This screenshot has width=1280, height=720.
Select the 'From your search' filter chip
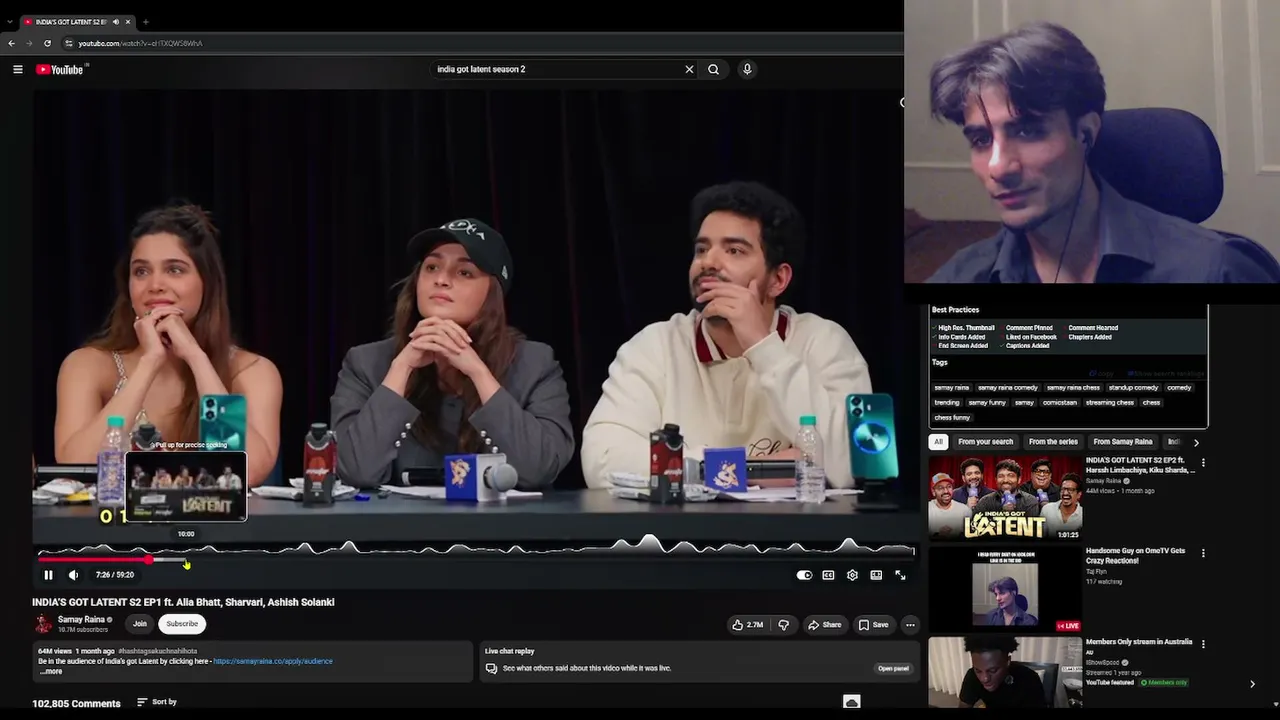[985, 442]
